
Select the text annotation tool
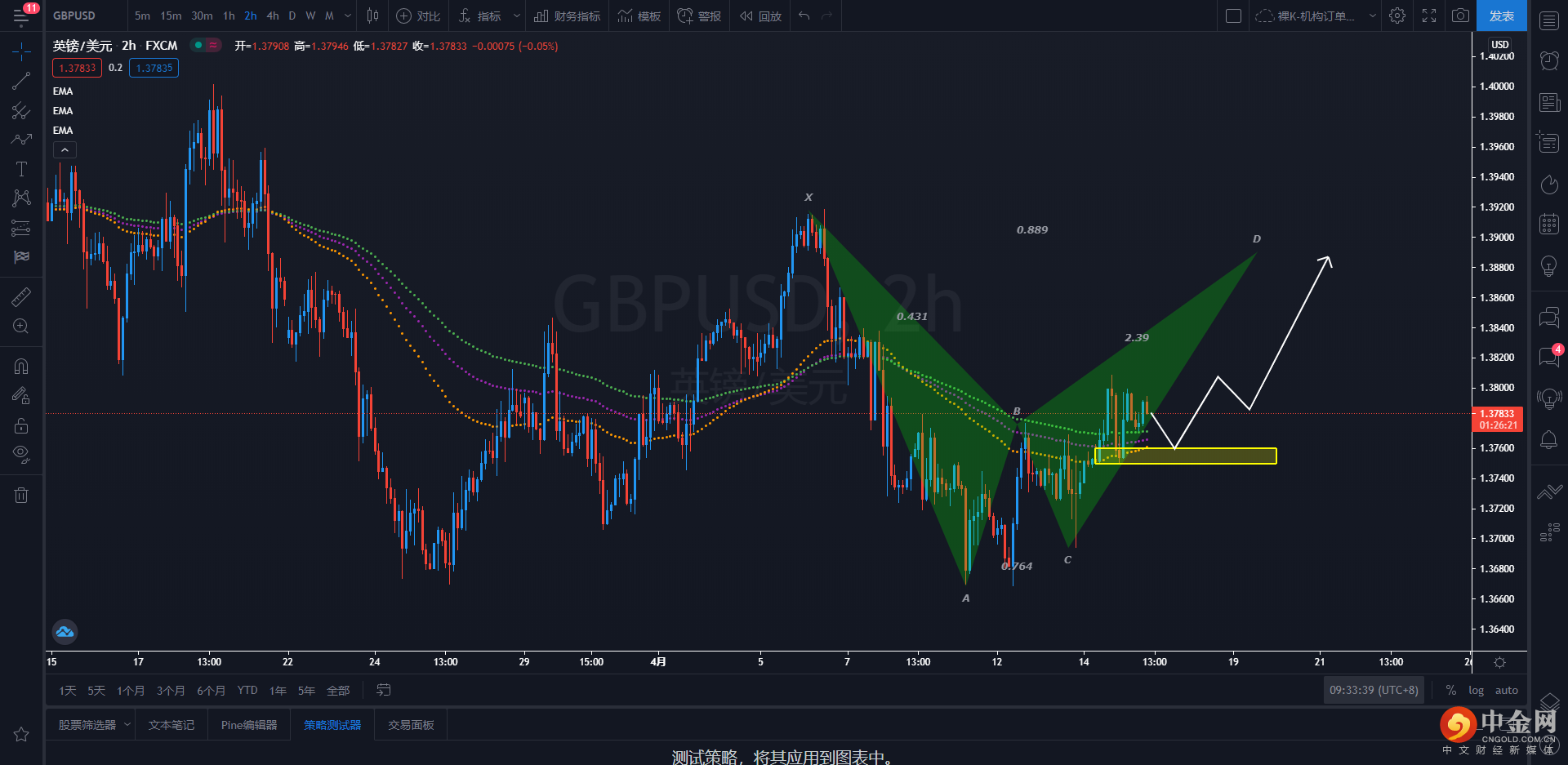[21, 169]
